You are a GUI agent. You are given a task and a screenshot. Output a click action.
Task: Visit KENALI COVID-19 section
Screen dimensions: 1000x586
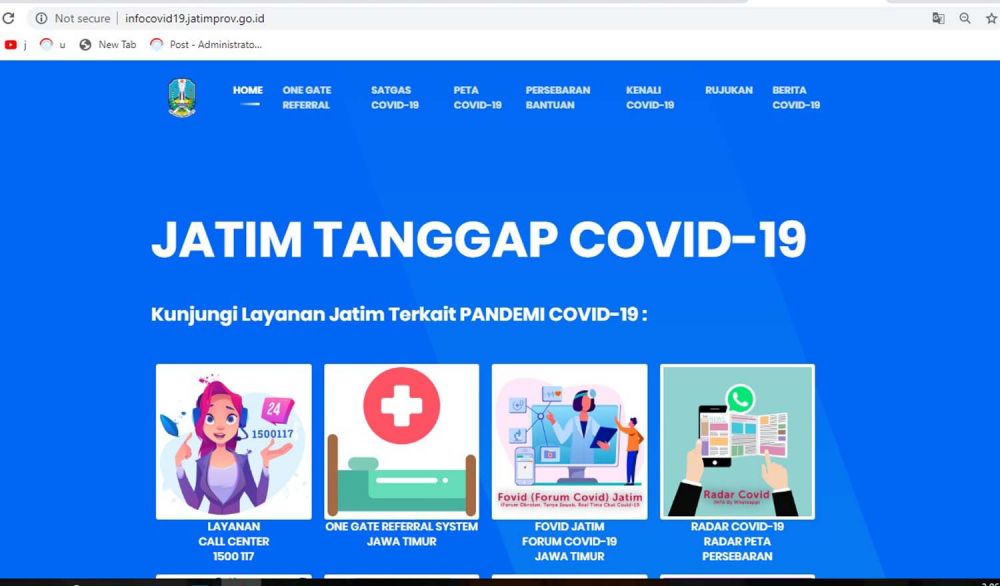point(648,97)
